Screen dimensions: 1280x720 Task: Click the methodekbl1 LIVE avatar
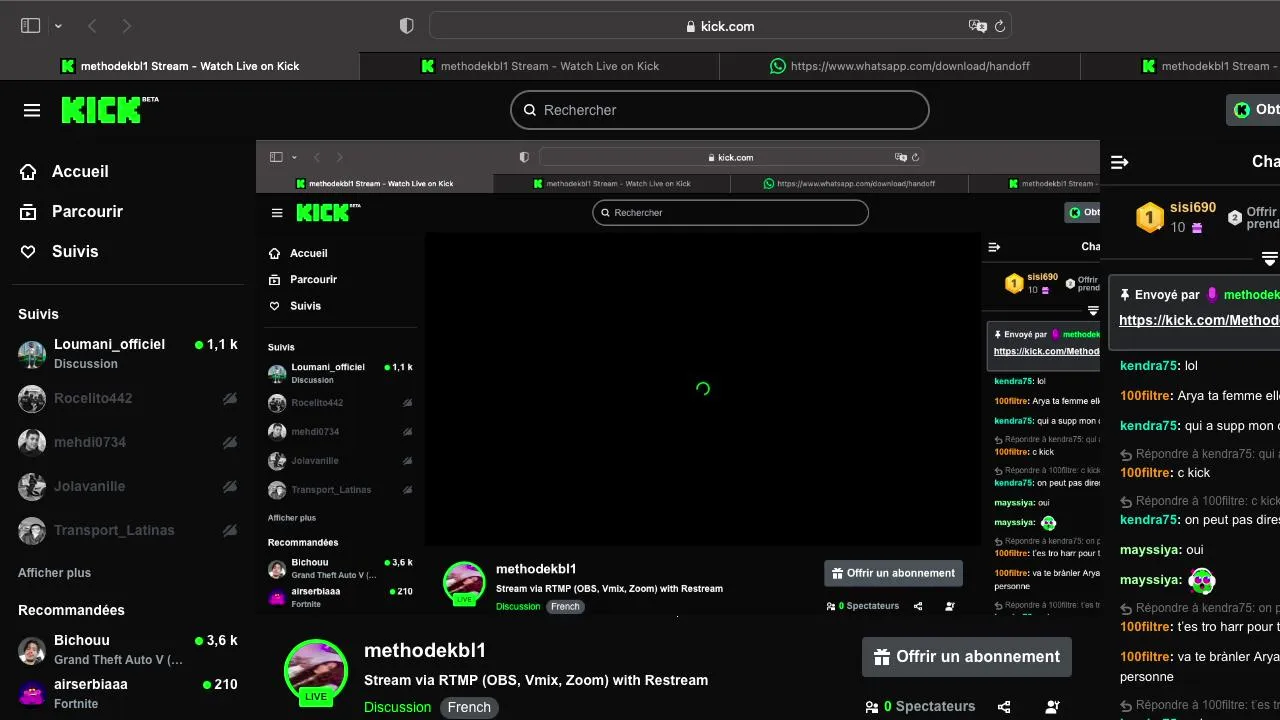(x=315, y=672)
